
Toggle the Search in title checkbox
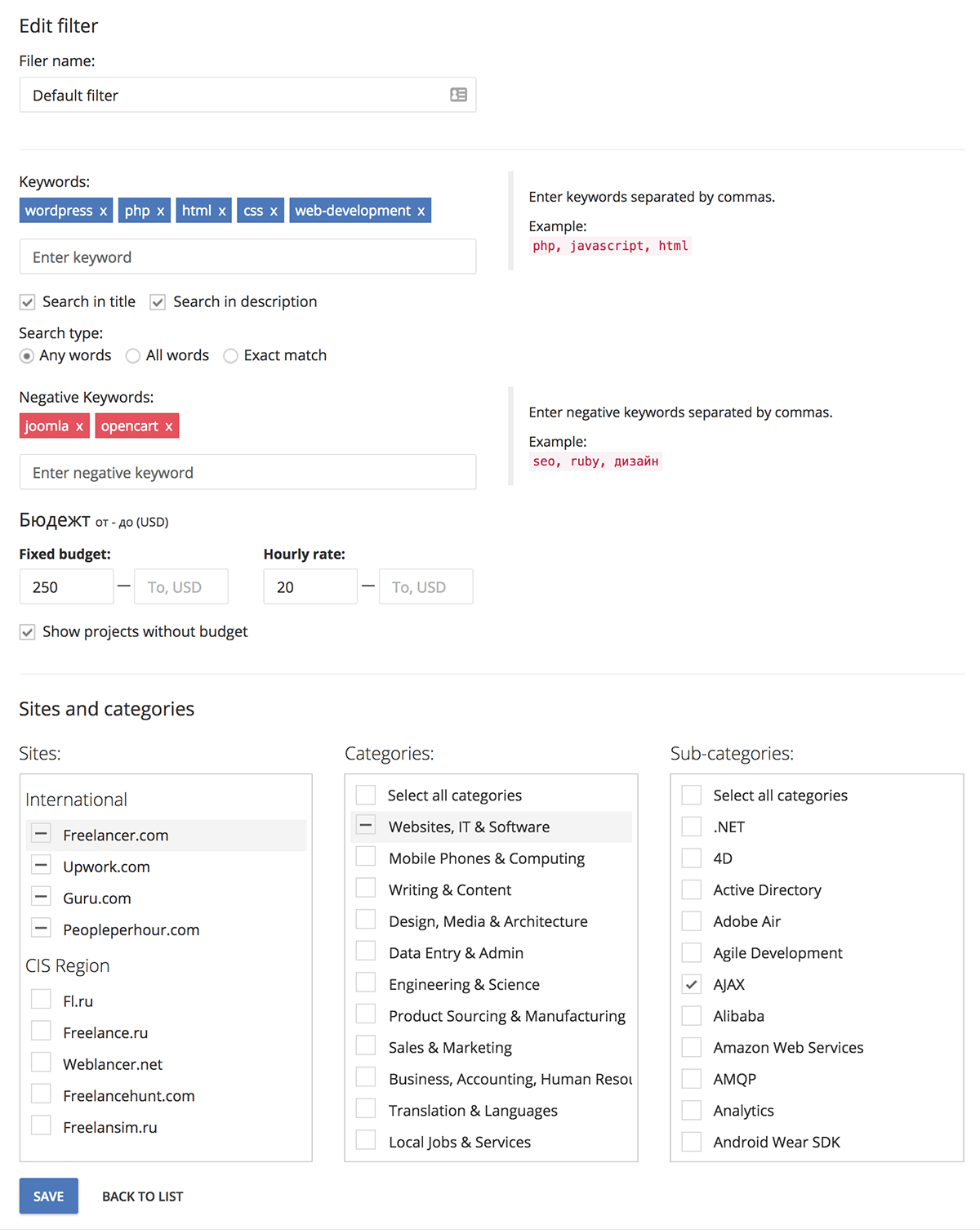pos(28,302)
